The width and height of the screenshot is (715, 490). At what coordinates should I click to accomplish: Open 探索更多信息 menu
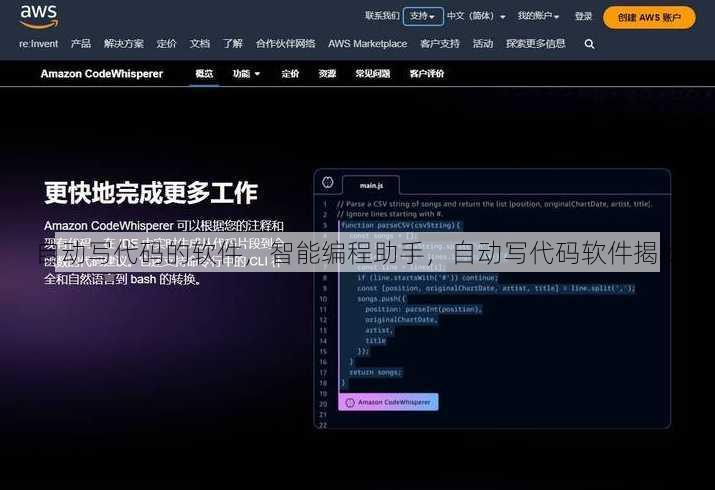[x=536, y=44]
